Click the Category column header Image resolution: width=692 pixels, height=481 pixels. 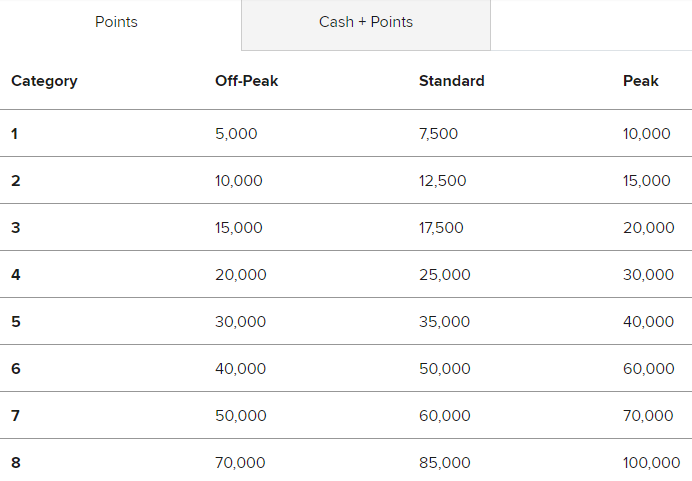(44, 81)
